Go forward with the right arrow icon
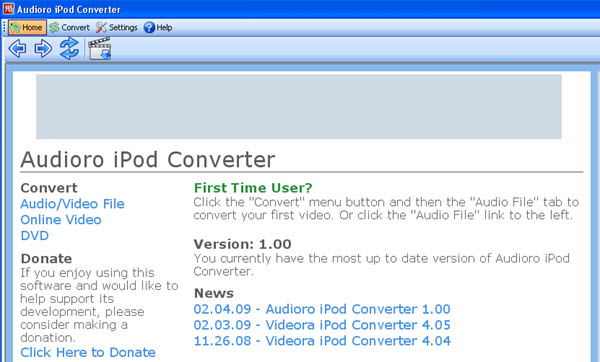Viewport: 600px width, 362px height. 43,49
